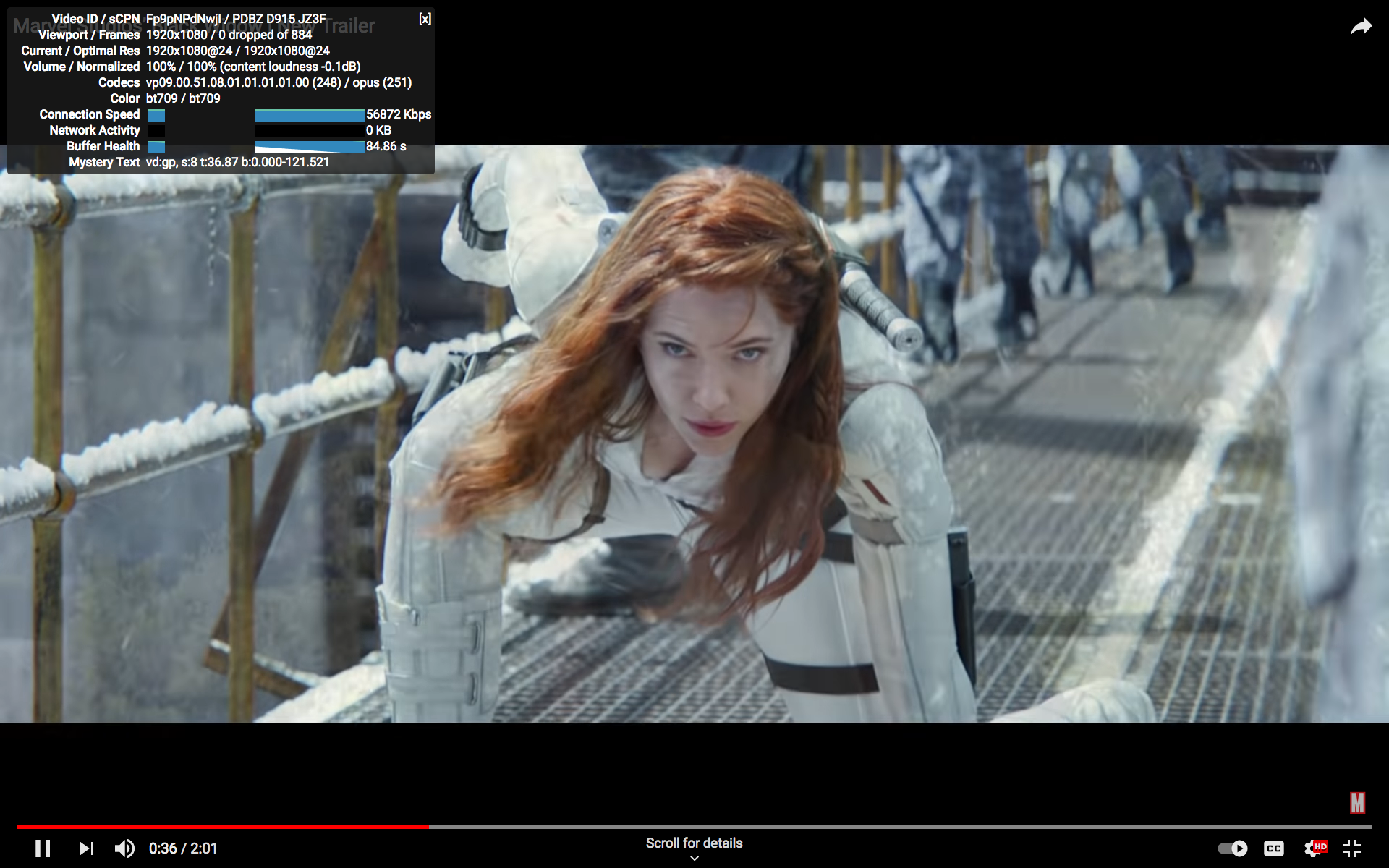Click the 56872 Kbps connection speed value
Screen dimensions: 1389x868
pyautogui.click(x=399, y=114)
